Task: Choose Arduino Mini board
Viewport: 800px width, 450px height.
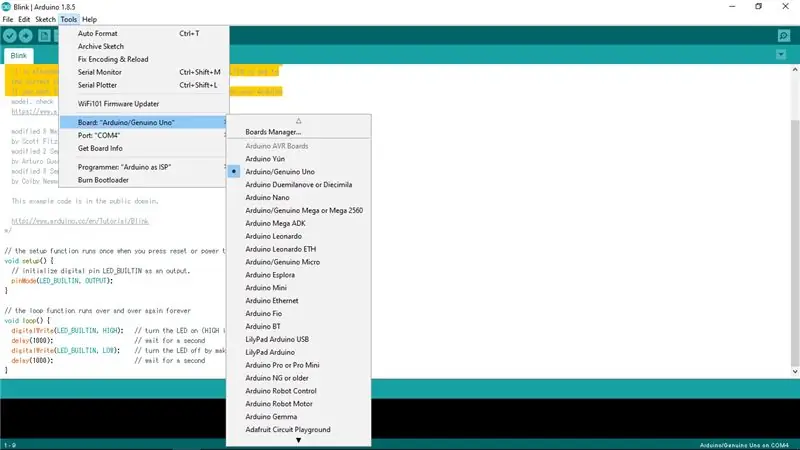Action: [298, 288]
